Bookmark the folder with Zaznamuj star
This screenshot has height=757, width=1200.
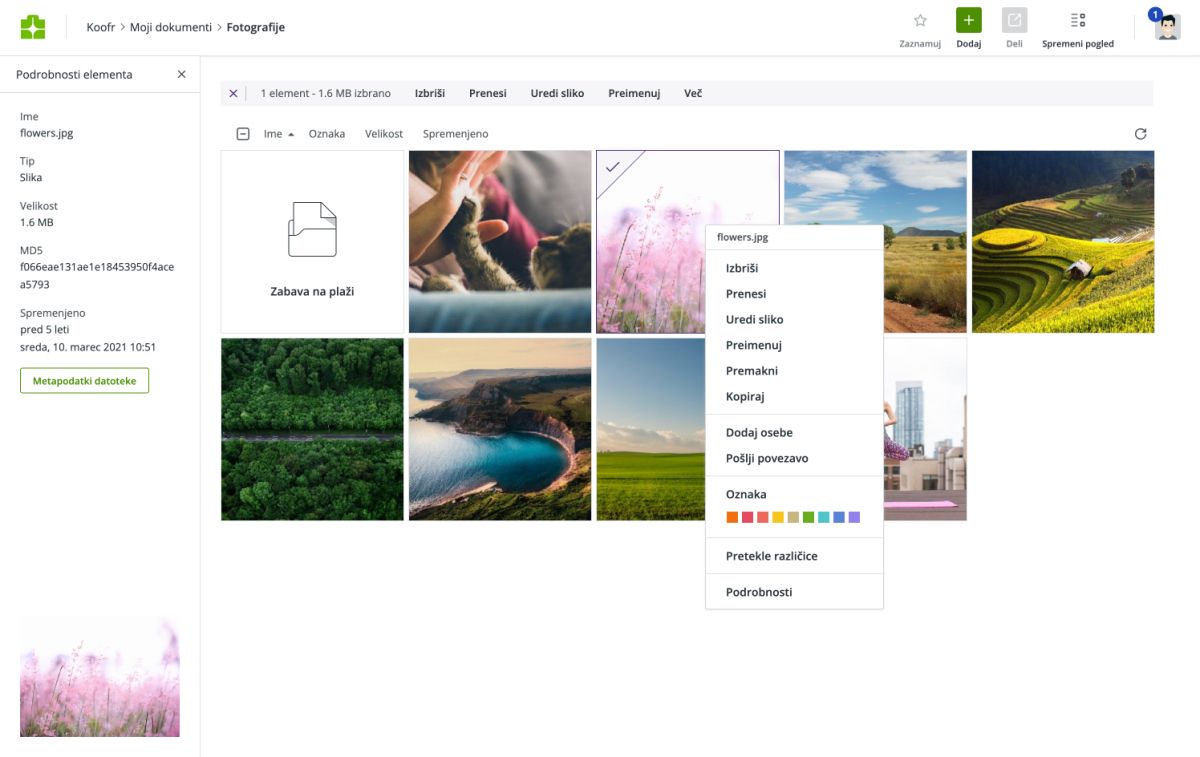click(920, 21)
